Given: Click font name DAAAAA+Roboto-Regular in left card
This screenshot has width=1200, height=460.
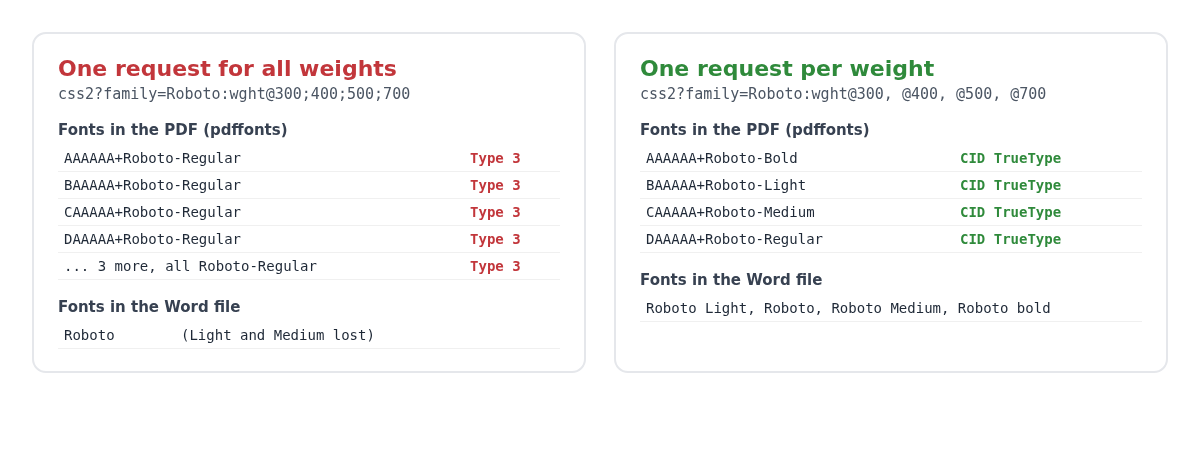Looking at the screenshot, I should pyautogui.click(x=152, y=239).
